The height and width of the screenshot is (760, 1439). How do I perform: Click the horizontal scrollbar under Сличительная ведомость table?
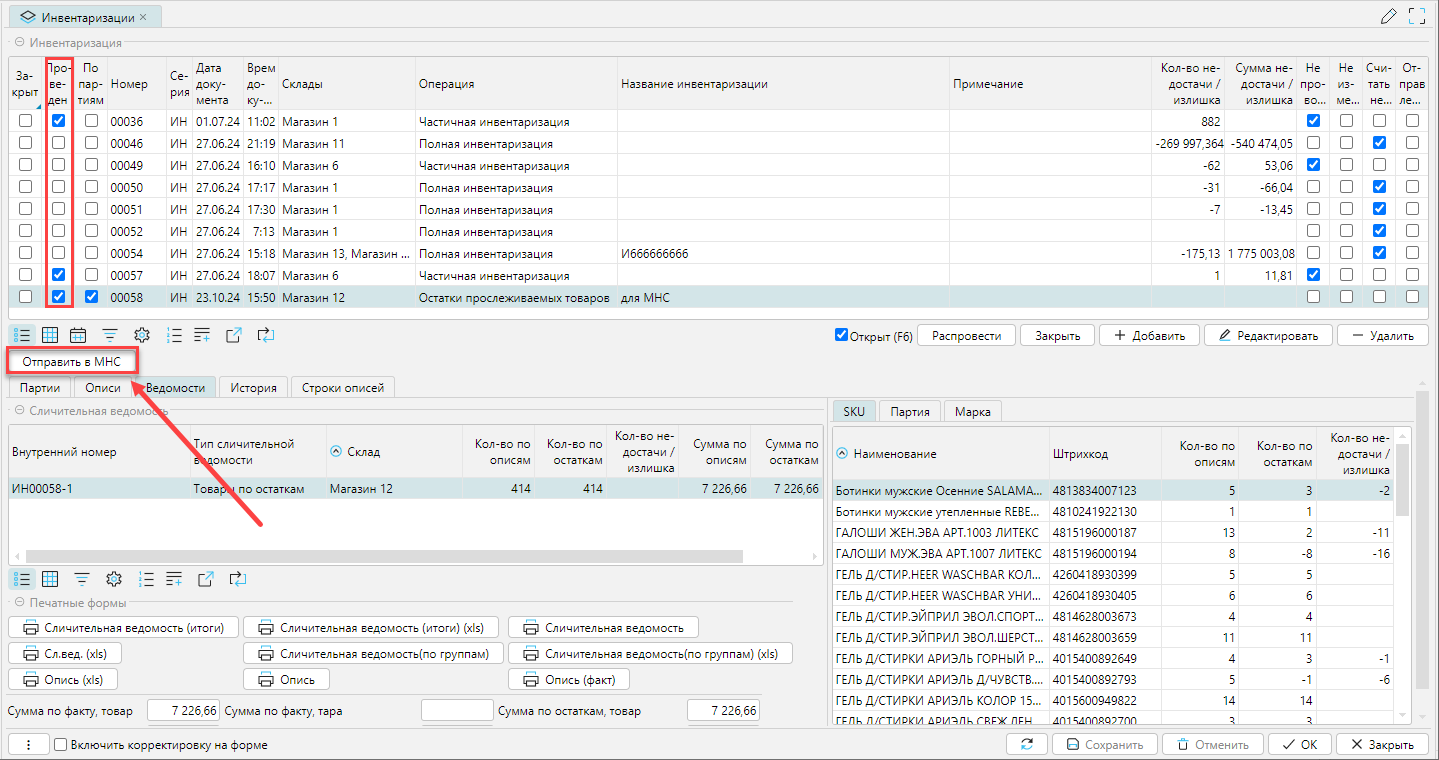[385, 557]
